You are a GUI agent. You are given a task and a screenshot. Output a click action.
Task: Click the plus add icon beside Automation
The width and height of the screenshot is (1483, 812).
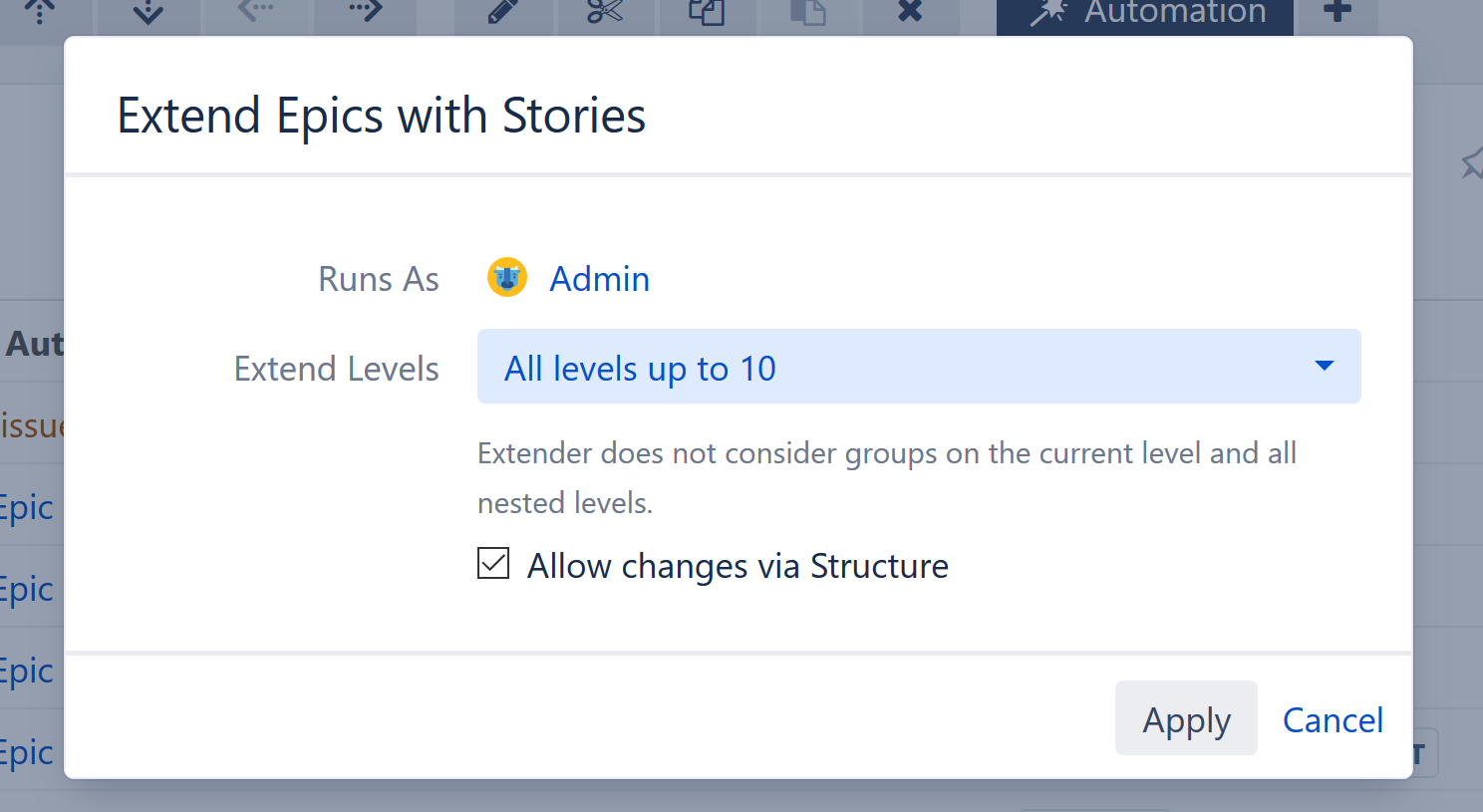pos(1336,12)
